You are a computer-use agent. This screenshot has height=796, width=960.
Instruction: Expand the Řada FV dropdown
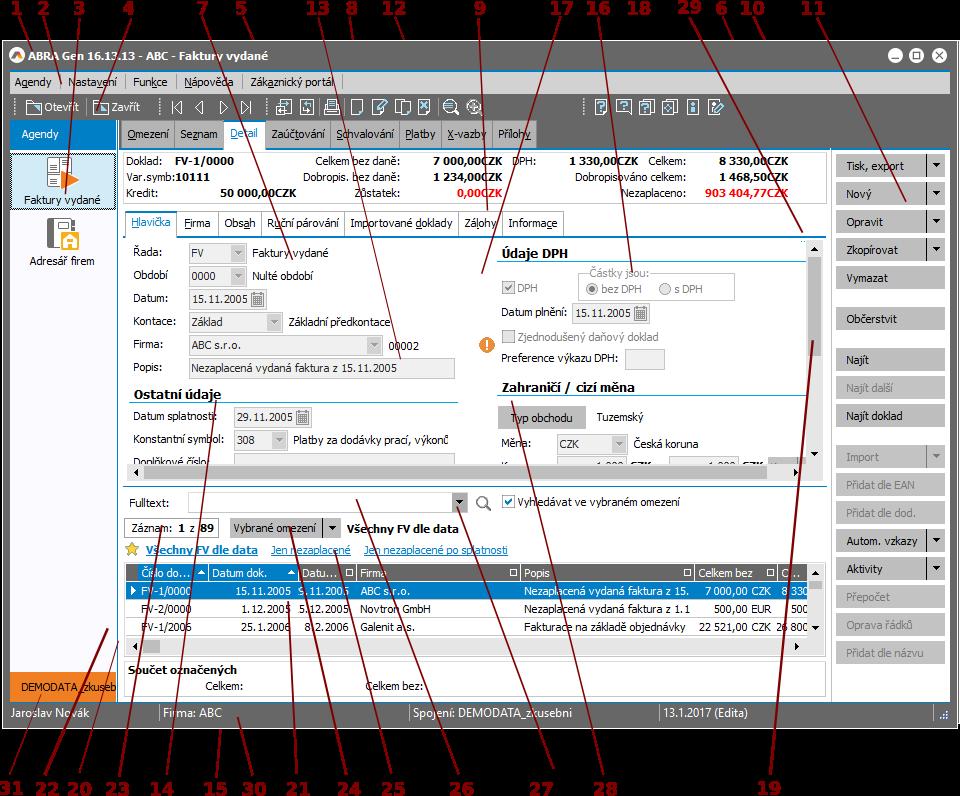tap(238, 253)
